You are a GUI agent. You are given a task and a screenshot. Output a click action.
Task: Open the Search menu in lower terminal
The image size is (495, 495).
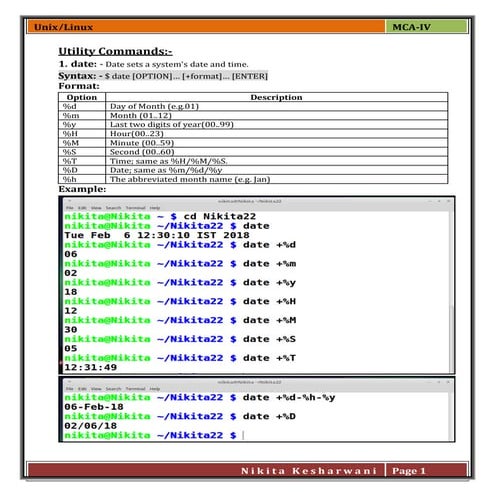[x=113, y=389]
